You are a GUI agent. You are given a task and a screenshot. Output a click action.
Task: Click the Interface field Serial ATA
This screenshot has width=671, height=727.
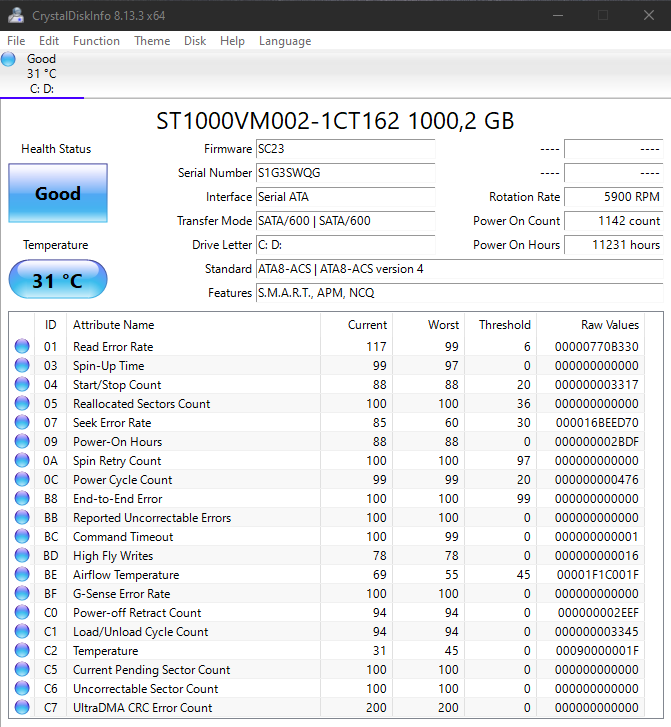tap(345, 197)
